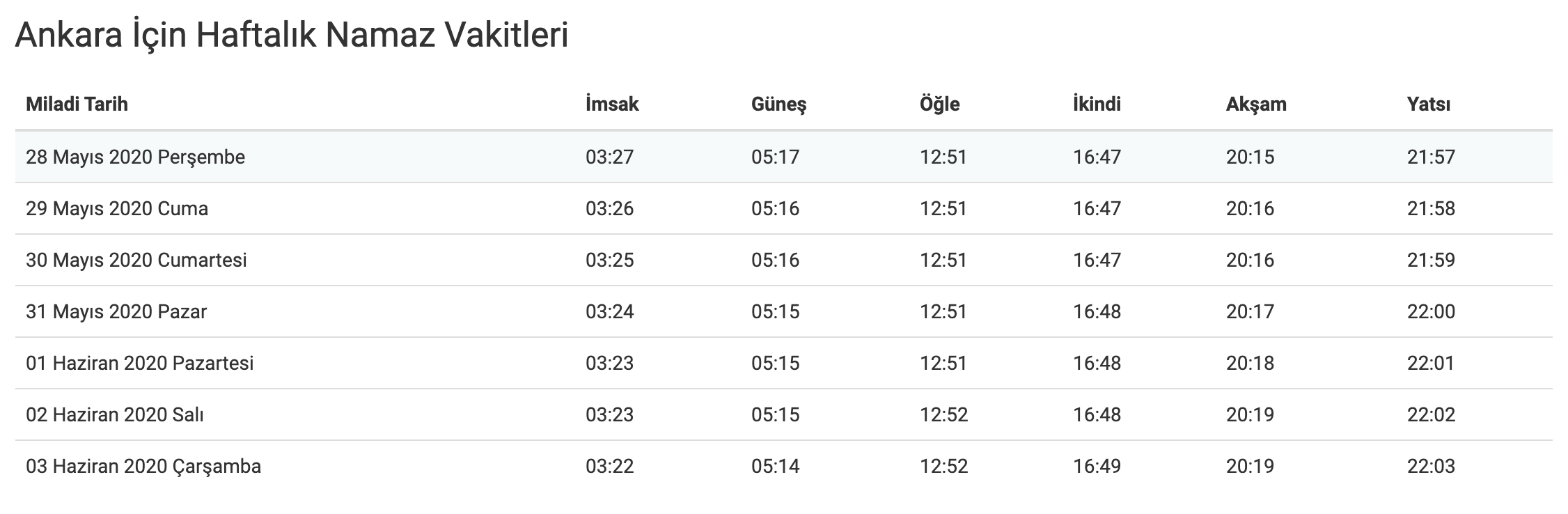Click the Güneş column header
This screenshot has width=1568, height=514.
coord(778,104)
